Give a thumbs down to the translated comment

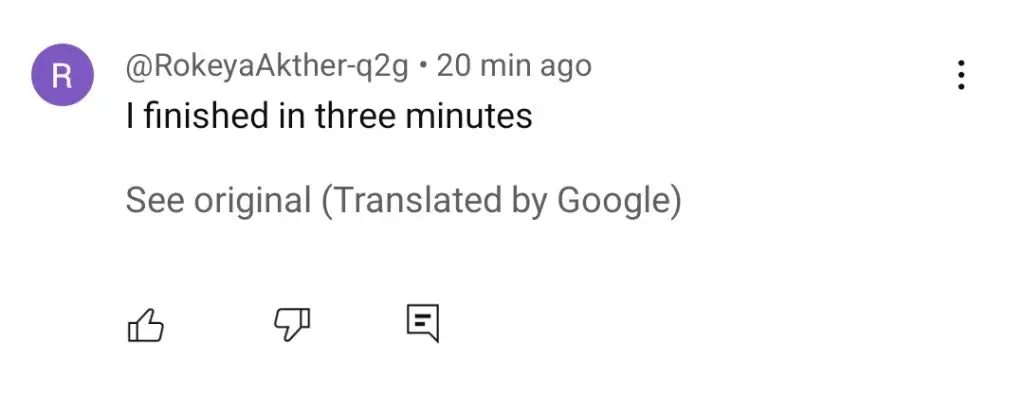pyautogui.click(x=291, y=325)
